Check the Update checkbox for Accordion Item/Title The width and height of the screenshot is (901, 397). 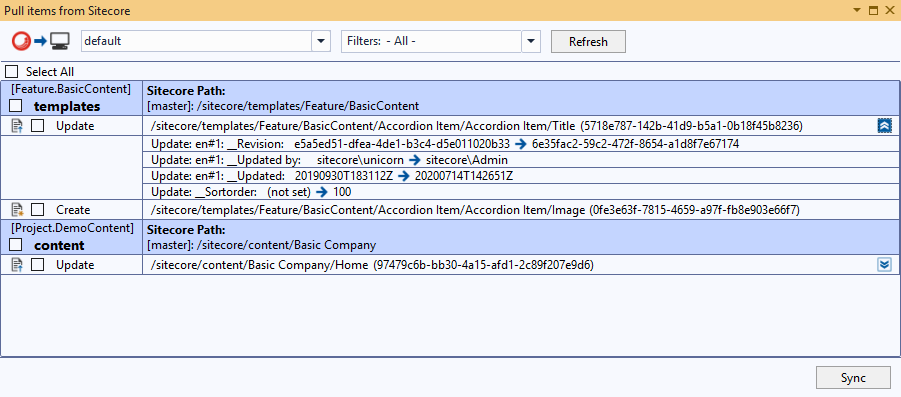pyautogui.click(x=37, y=126)
